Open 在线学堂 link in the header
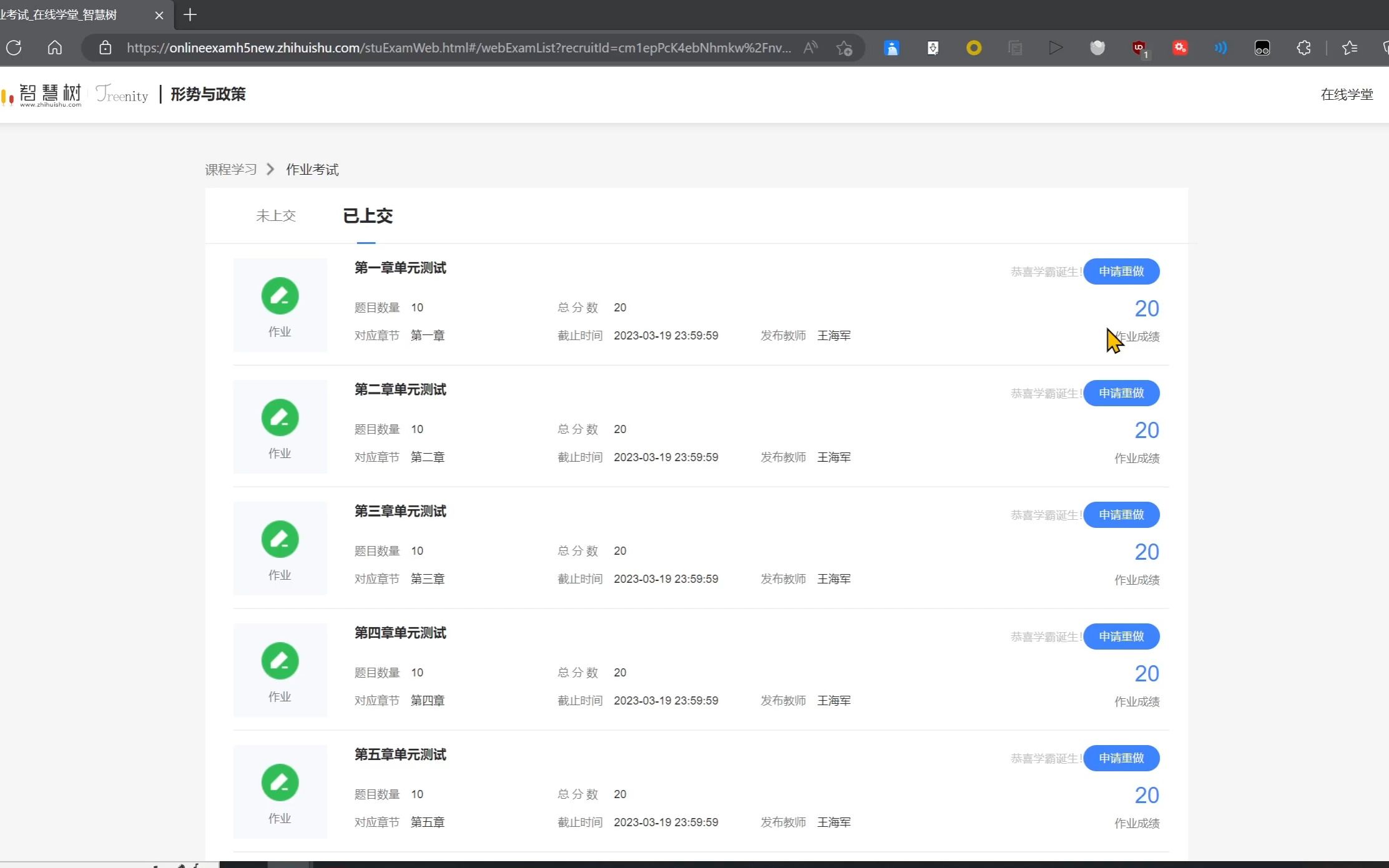Image resolution: width=1389 pixels, height=868 pixels. click(x=1347, y=94)
